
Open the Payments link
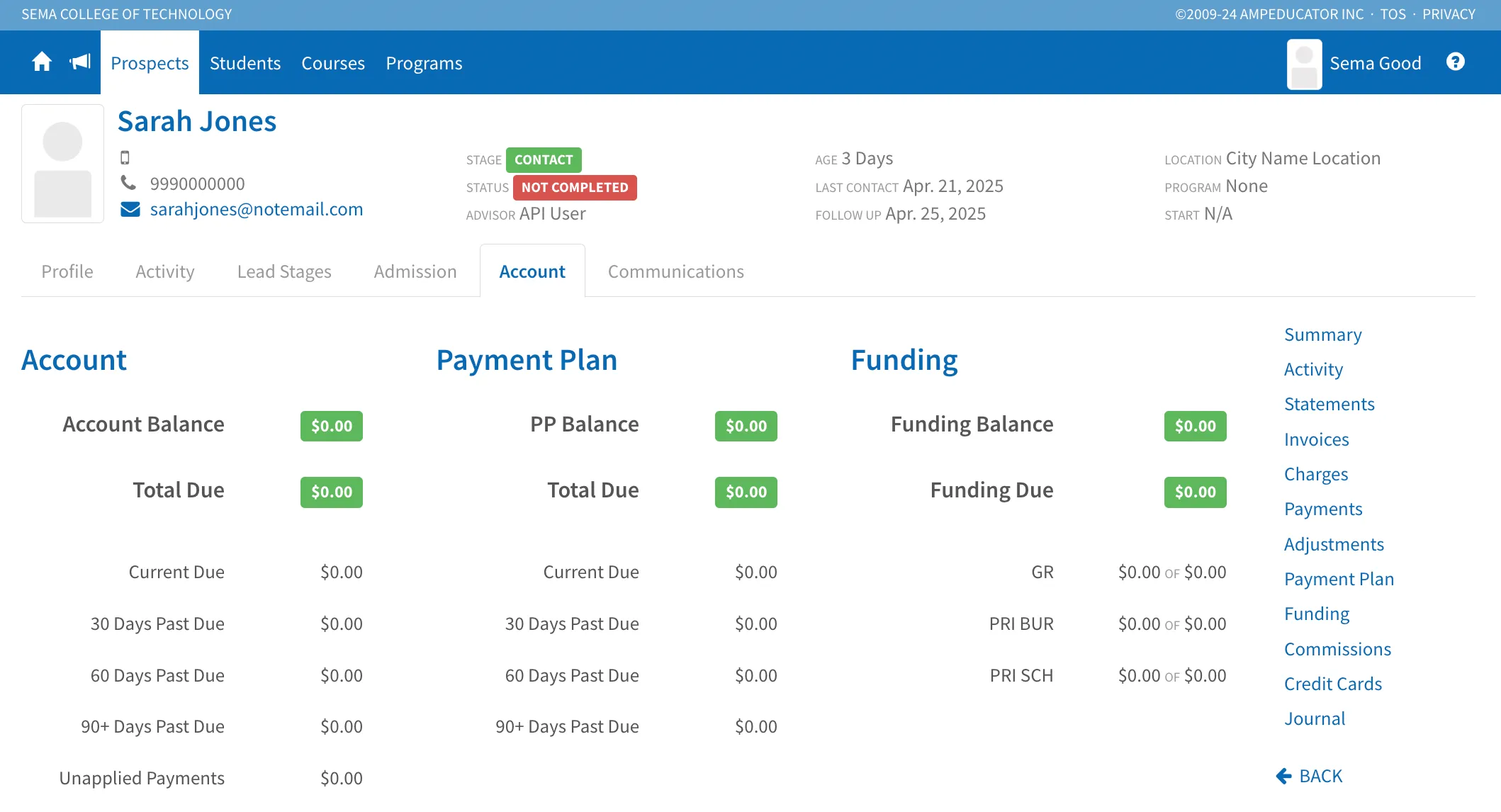pyautogui.click(x=1323, y=509)
